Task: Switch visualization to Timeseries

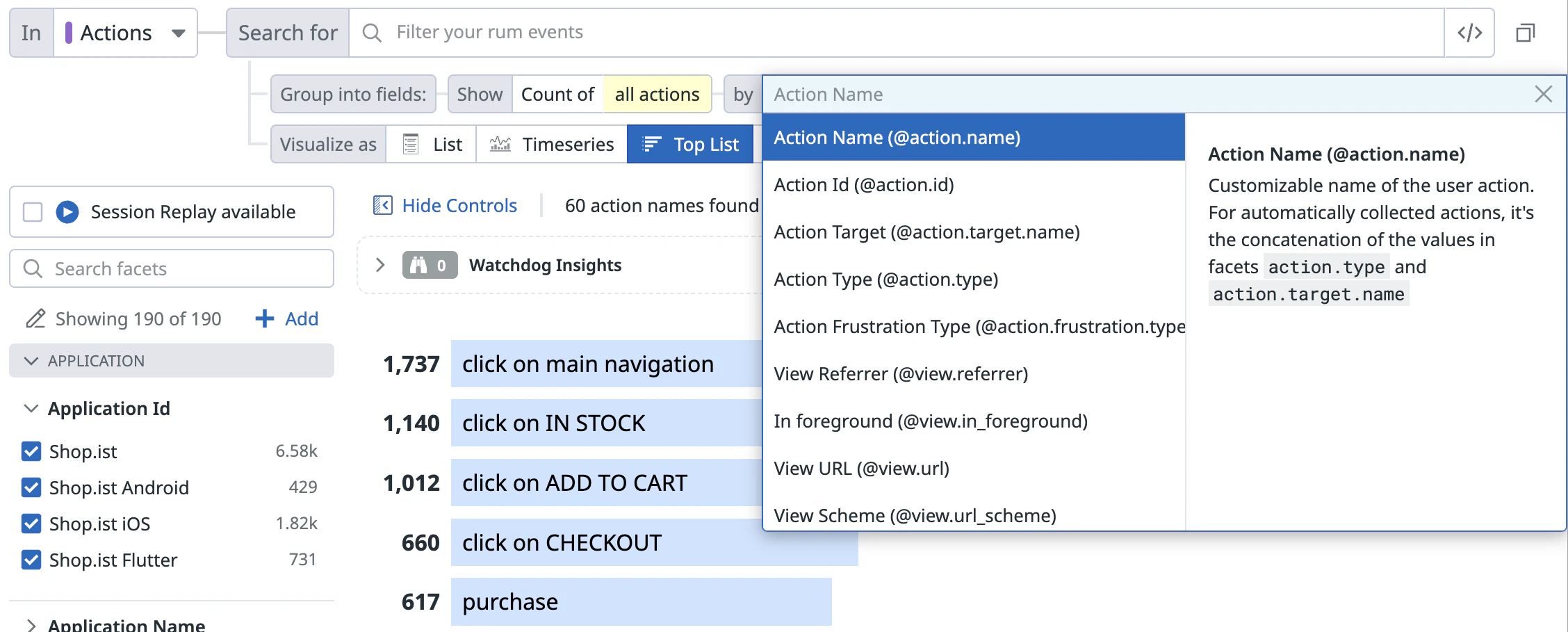Action: click(x=552, y=144)
